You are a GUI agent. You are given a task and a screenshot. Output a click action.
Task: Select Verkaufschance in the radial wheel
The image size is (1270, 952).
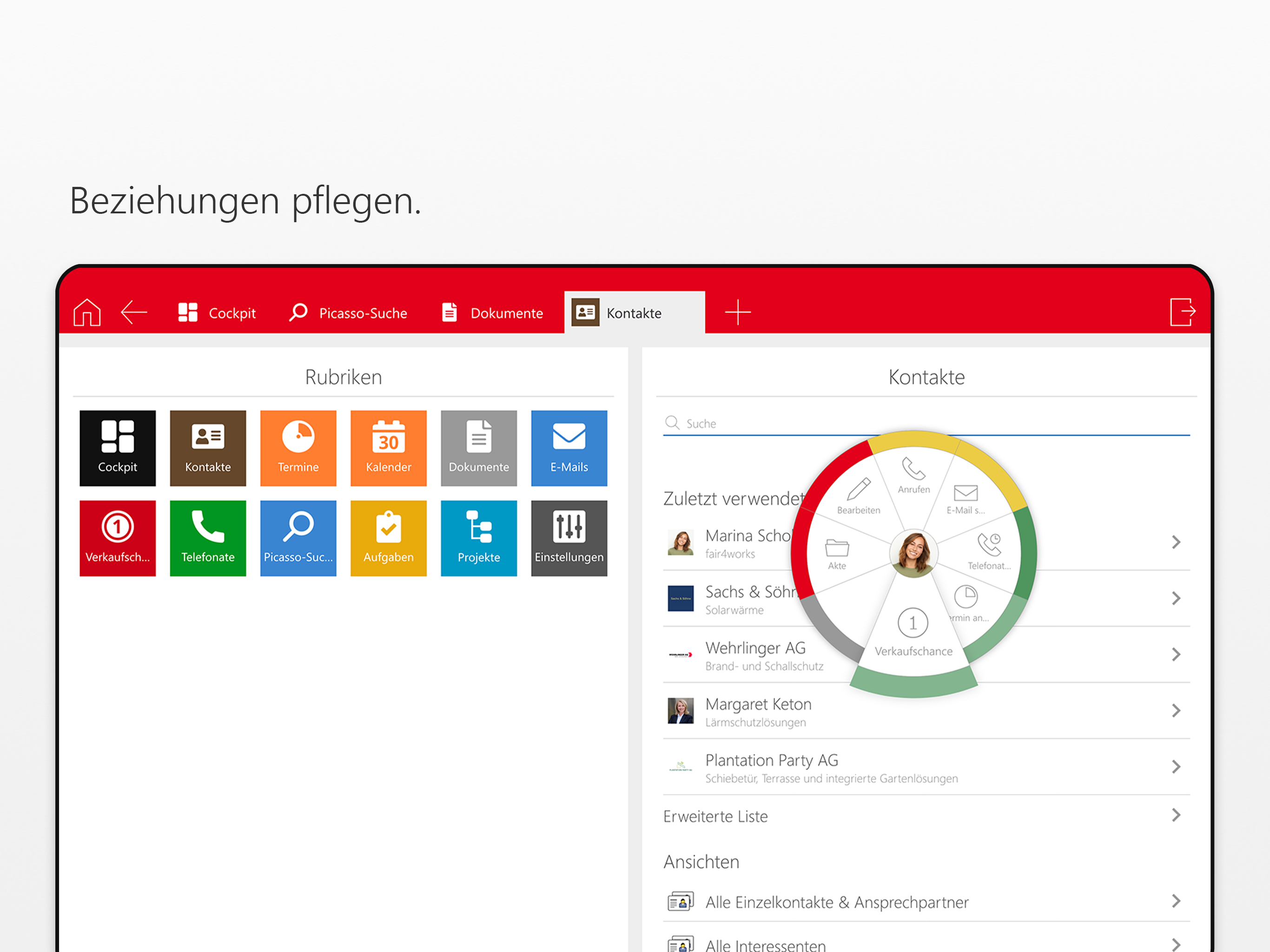(913, 632)
